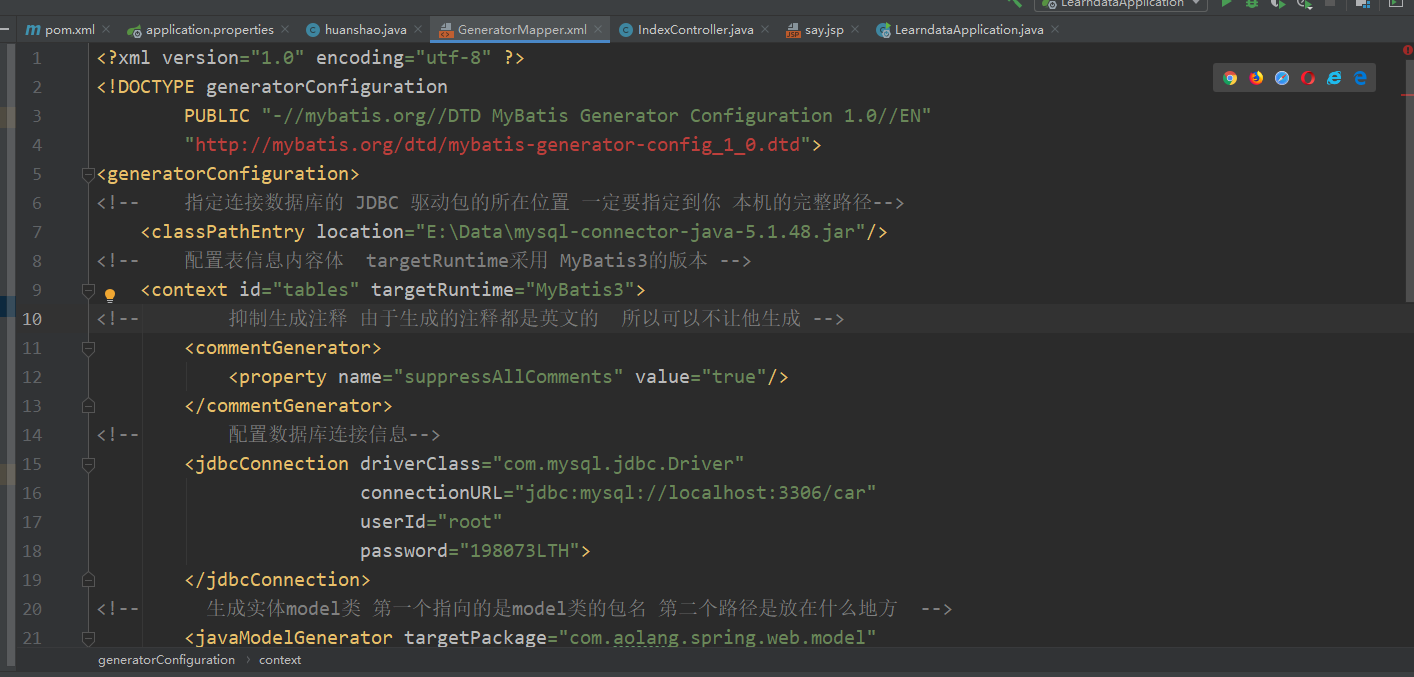Click line number 10 in the gutter
This screenshot has height=677, width=1414.
(x=32, y=319)
